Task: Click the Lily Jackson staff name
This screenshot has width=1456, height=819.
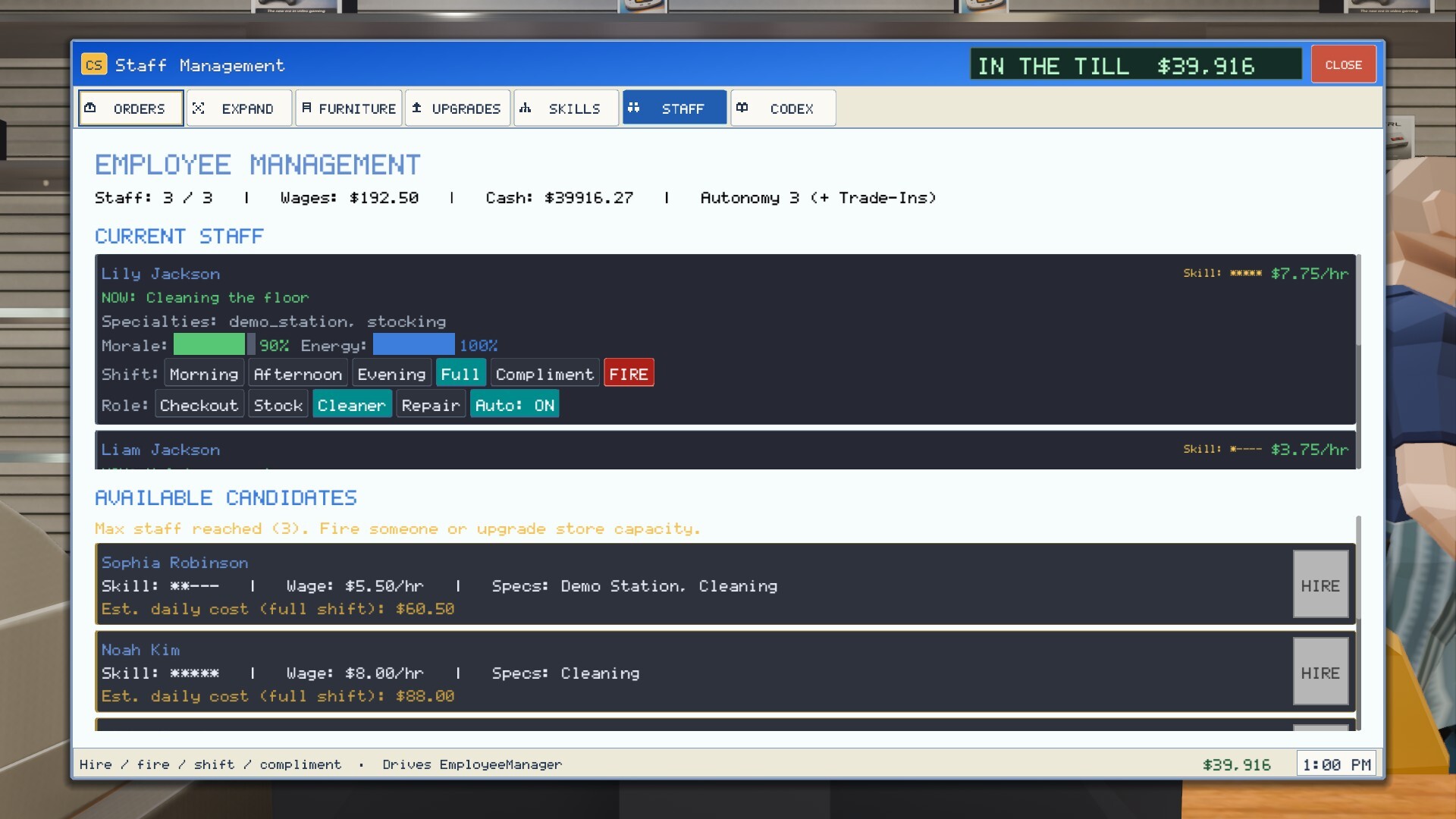Action: [x=161, y=274]
